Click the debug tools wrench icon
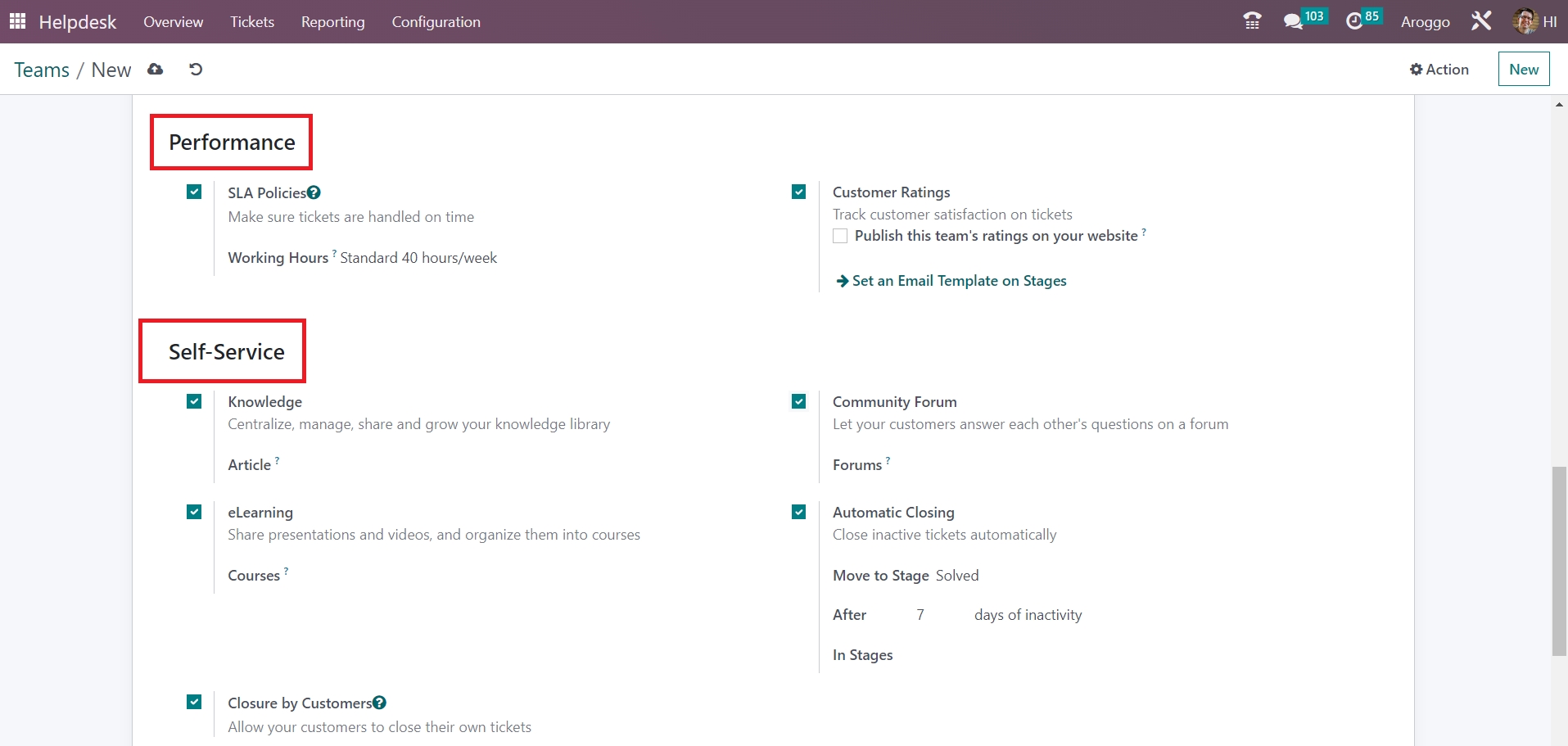 [x=1481, y=21]
